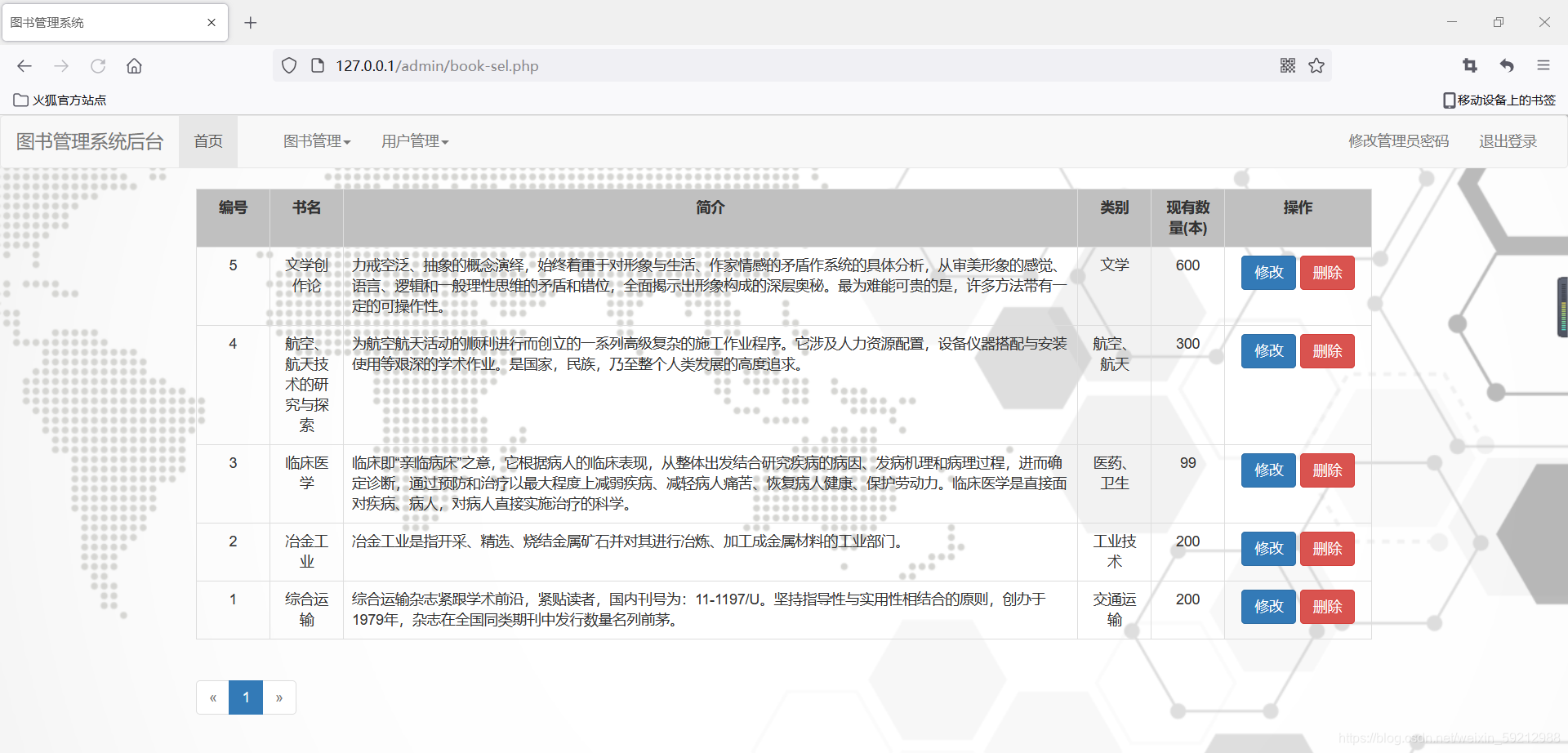Click book title 临床医学
This screenshot has width=1568, height=753.
tap(306, 473)
